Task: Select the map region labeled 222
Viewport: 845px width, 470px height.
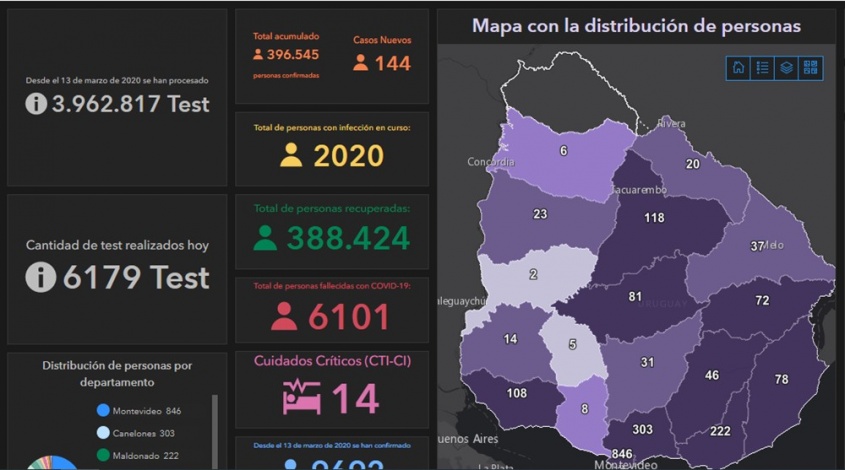Action: pyautogui.click(x=720, y=431)
